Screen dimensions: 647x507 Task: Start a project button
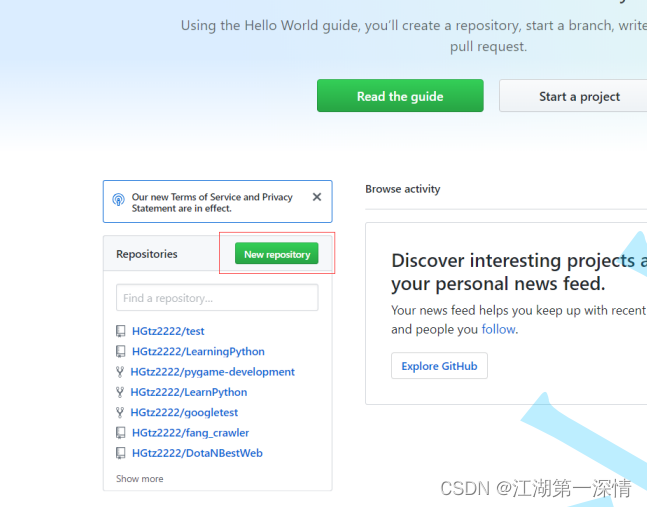click(x=574, y=96)
